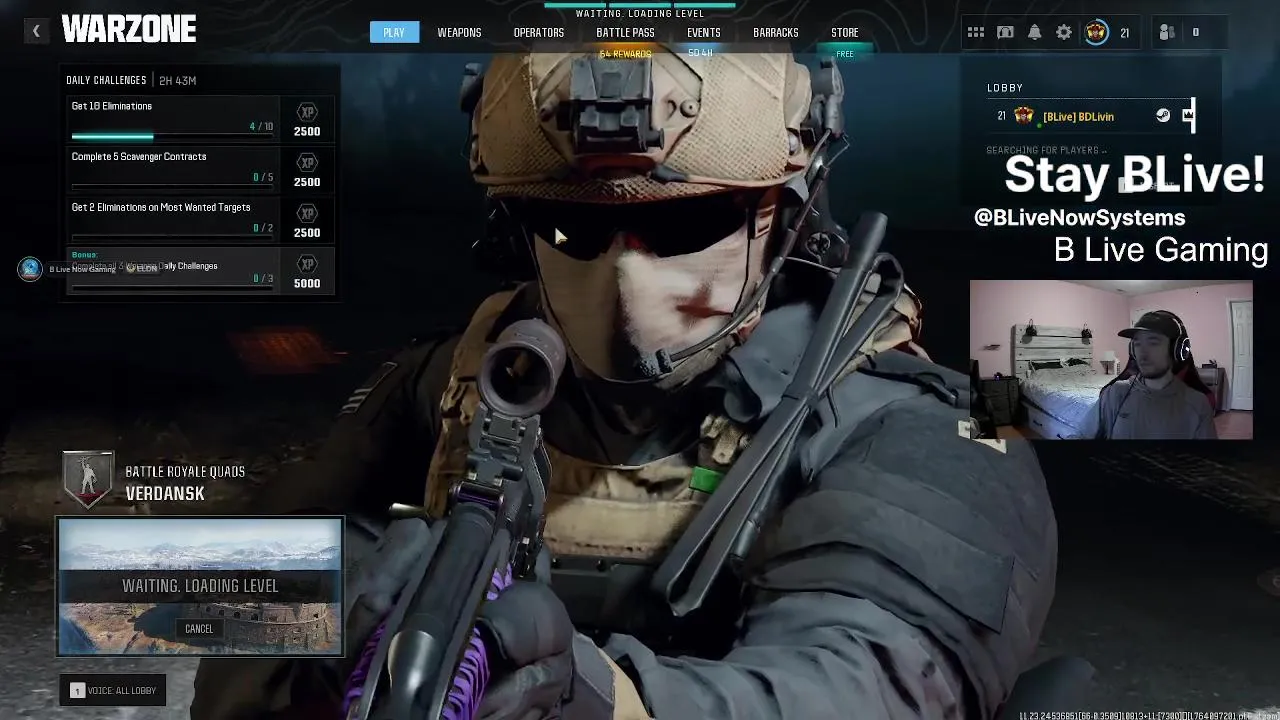Viewport: 1280px width, 720px height.
Task: Click the lobby player rank emblem
Action: point(1024,116)
